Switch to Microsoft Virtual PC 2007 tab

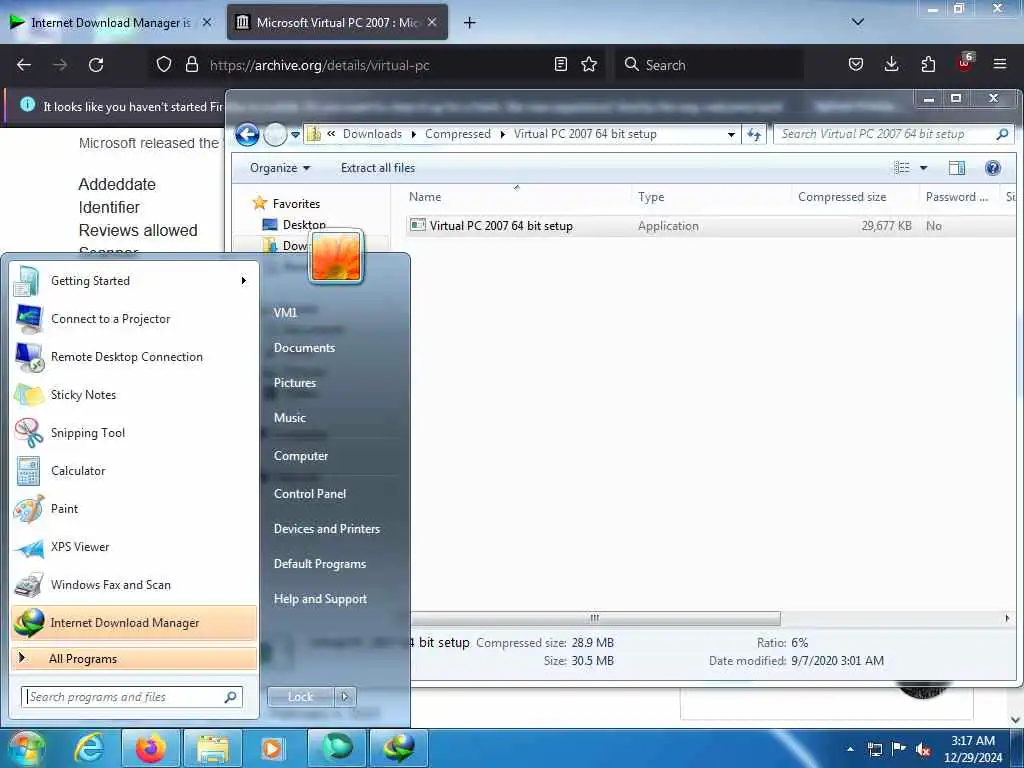click(x=337, y=22)
